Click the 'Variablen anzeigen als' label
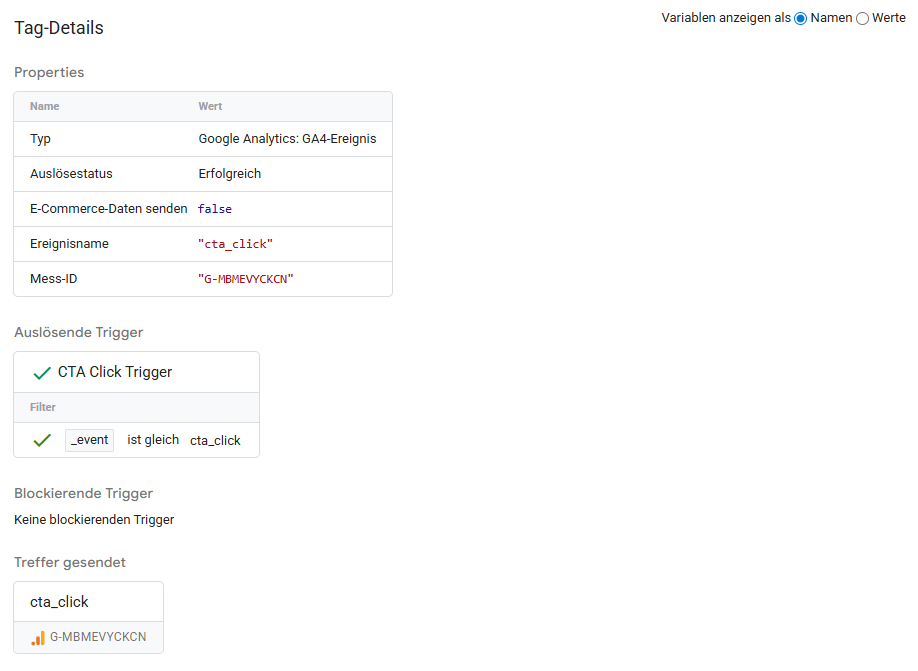The width and height of the screenshot is (918, 671). 726,18
